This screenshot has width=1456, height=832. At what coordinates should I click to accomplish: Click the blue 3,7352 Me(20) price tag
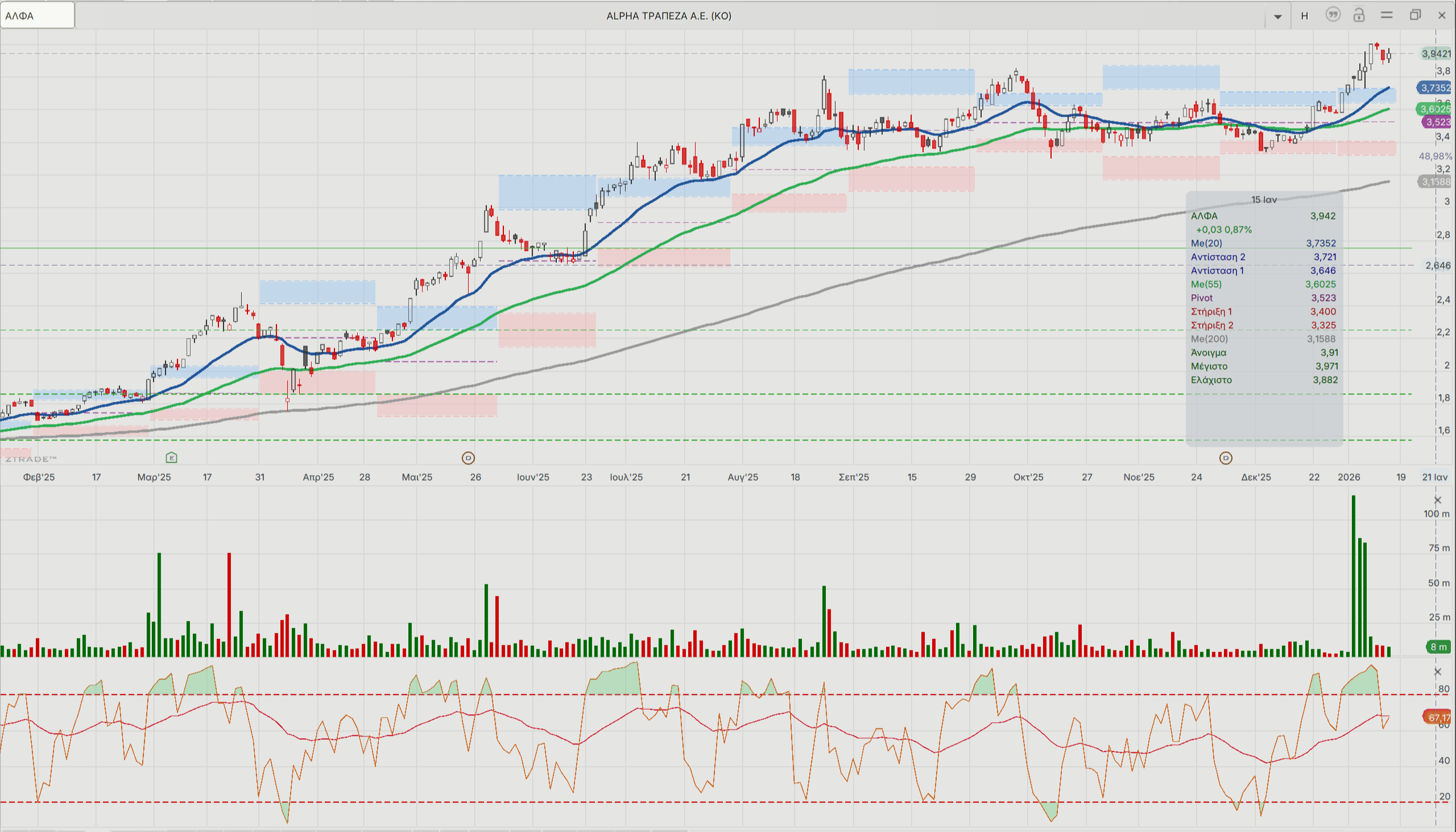point(1434,88)
